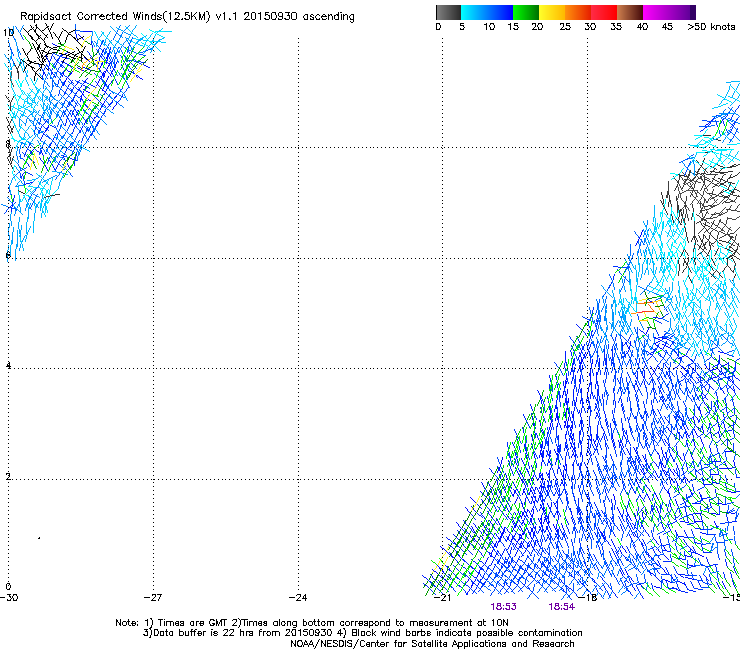Click the '>50 knots' legend label
The height and width of the screenshot is (650, 740).
(711, 27)
